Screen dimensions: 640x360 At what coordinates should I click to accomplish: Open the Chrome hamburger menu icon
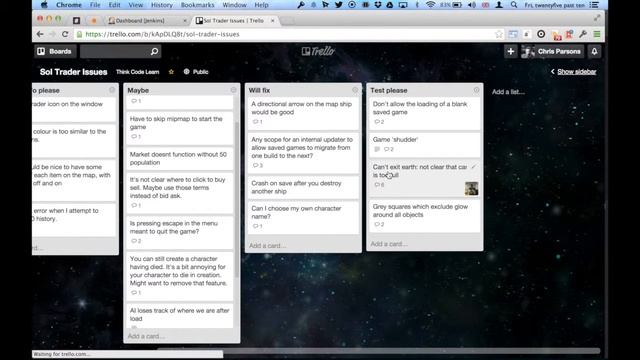[x=597, y=34]
